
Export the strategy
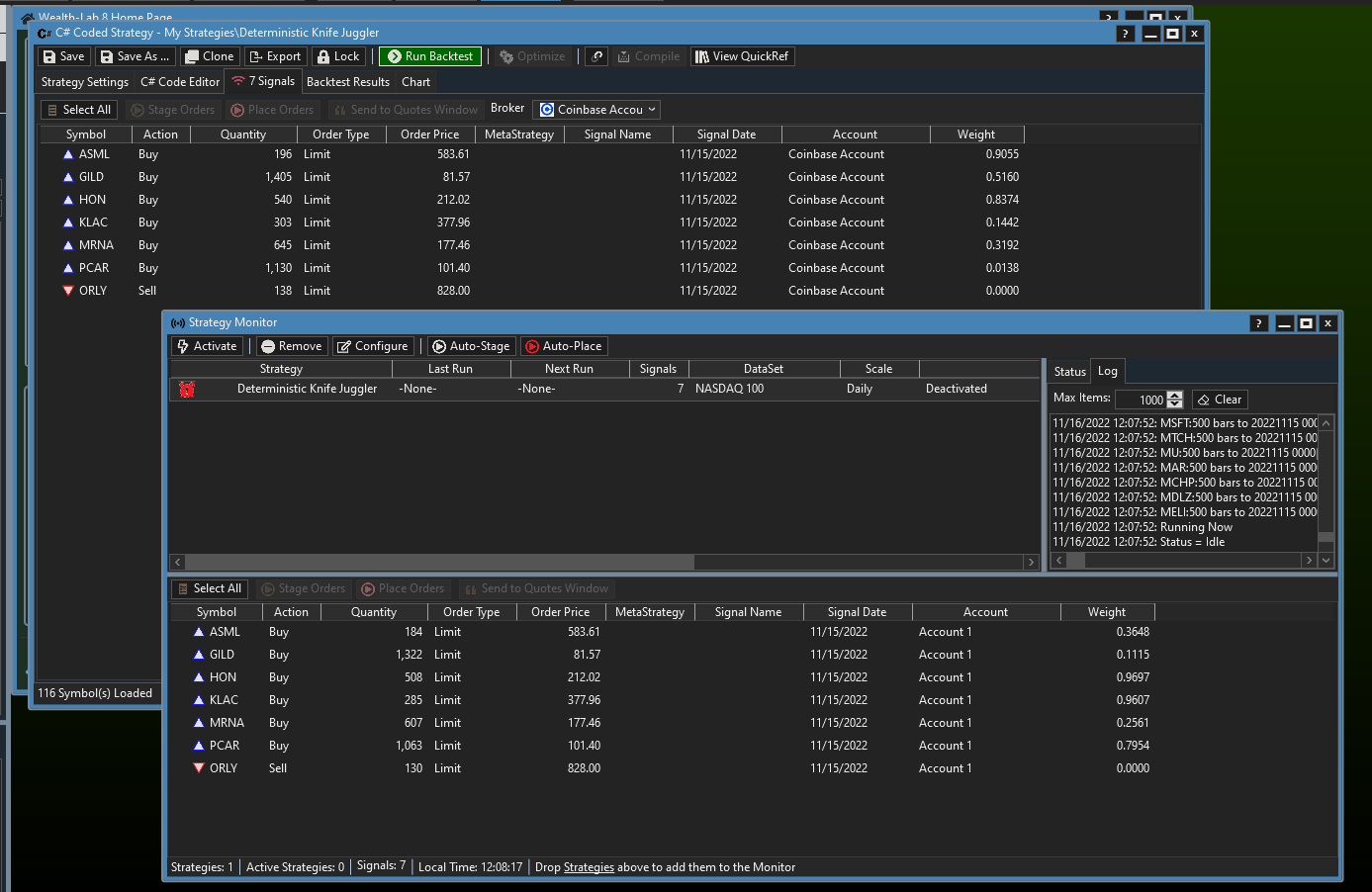point(274,56)
